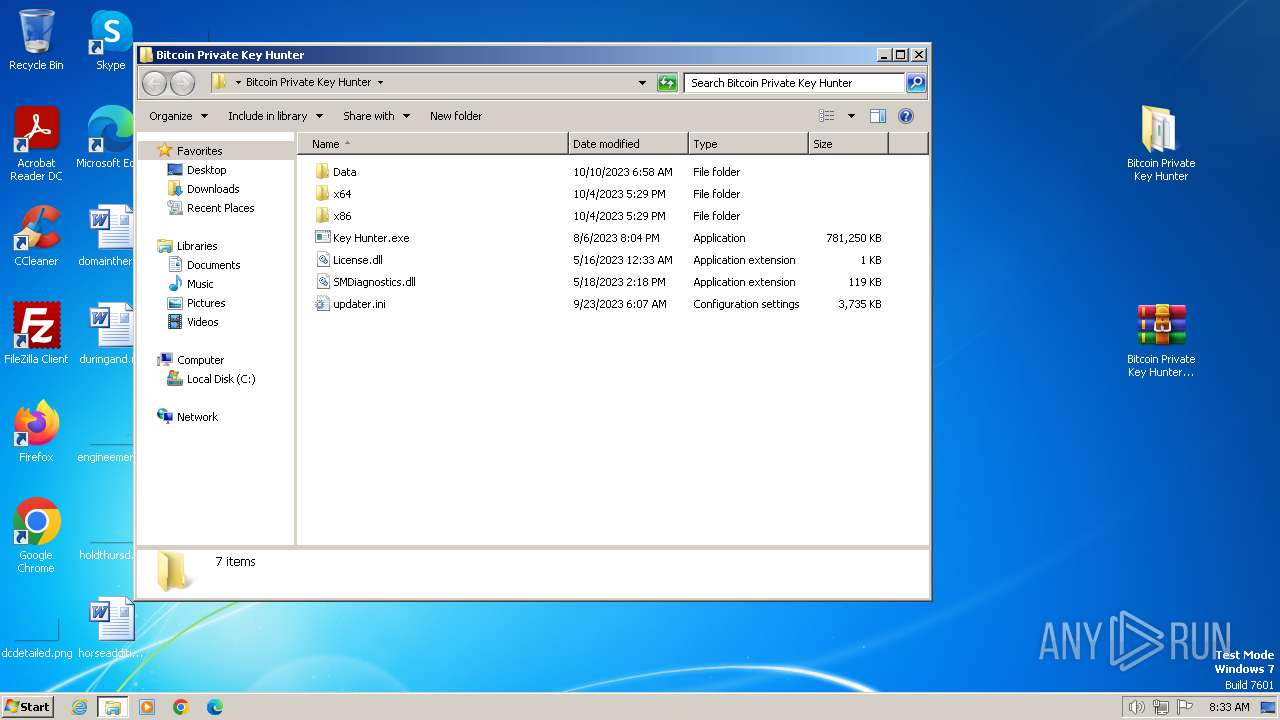Click the taskbar clock showing 8:33 AM

coord(1229,707)
